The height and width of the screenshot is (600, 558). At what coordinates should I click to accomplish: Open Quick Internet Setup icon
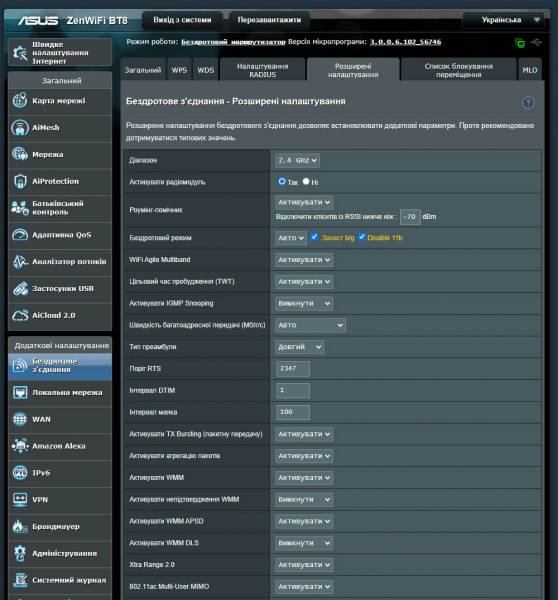pos(20,52)
